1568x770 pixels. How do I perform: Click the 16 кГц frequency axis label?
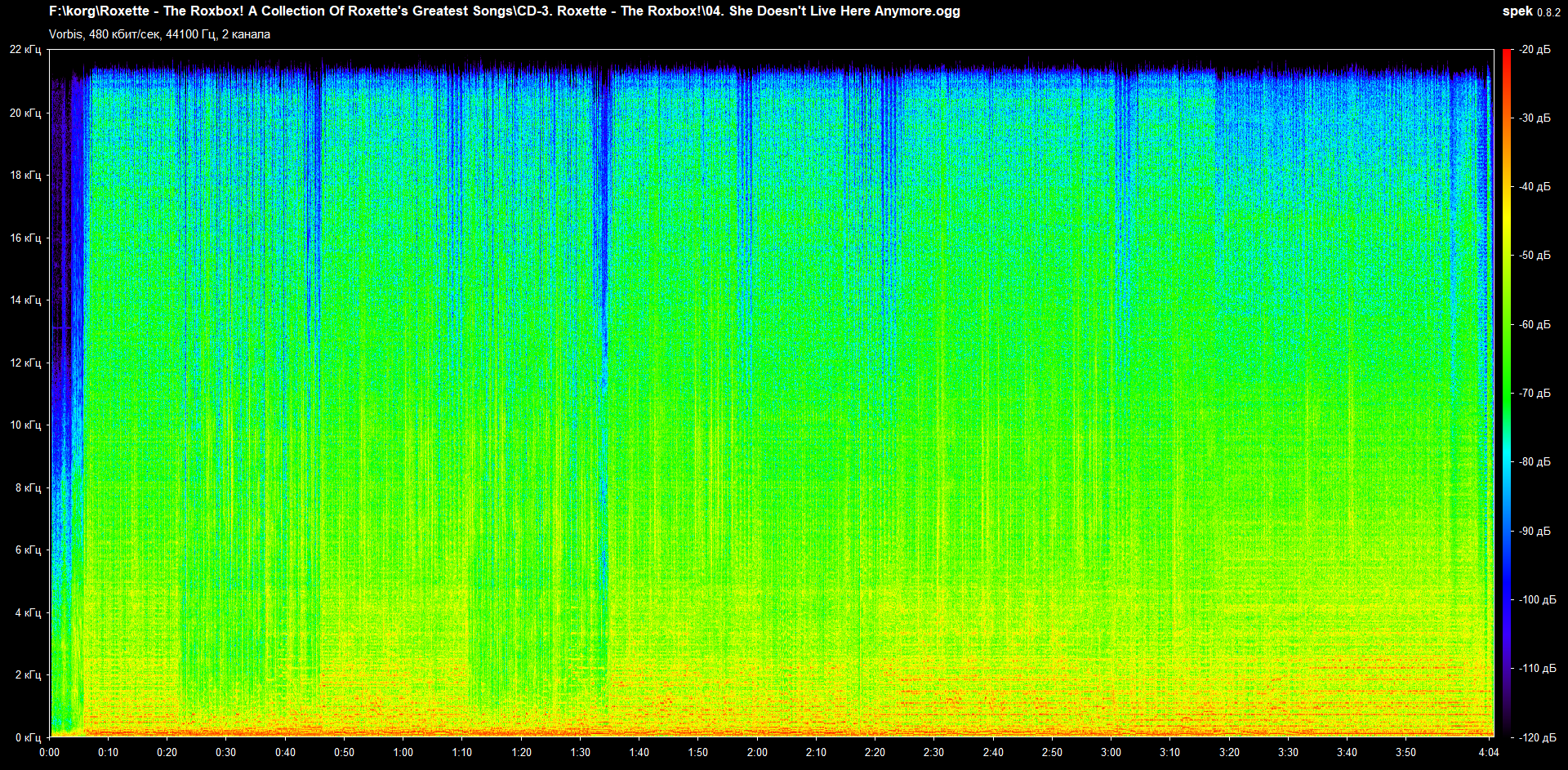[x=25, y=238]
